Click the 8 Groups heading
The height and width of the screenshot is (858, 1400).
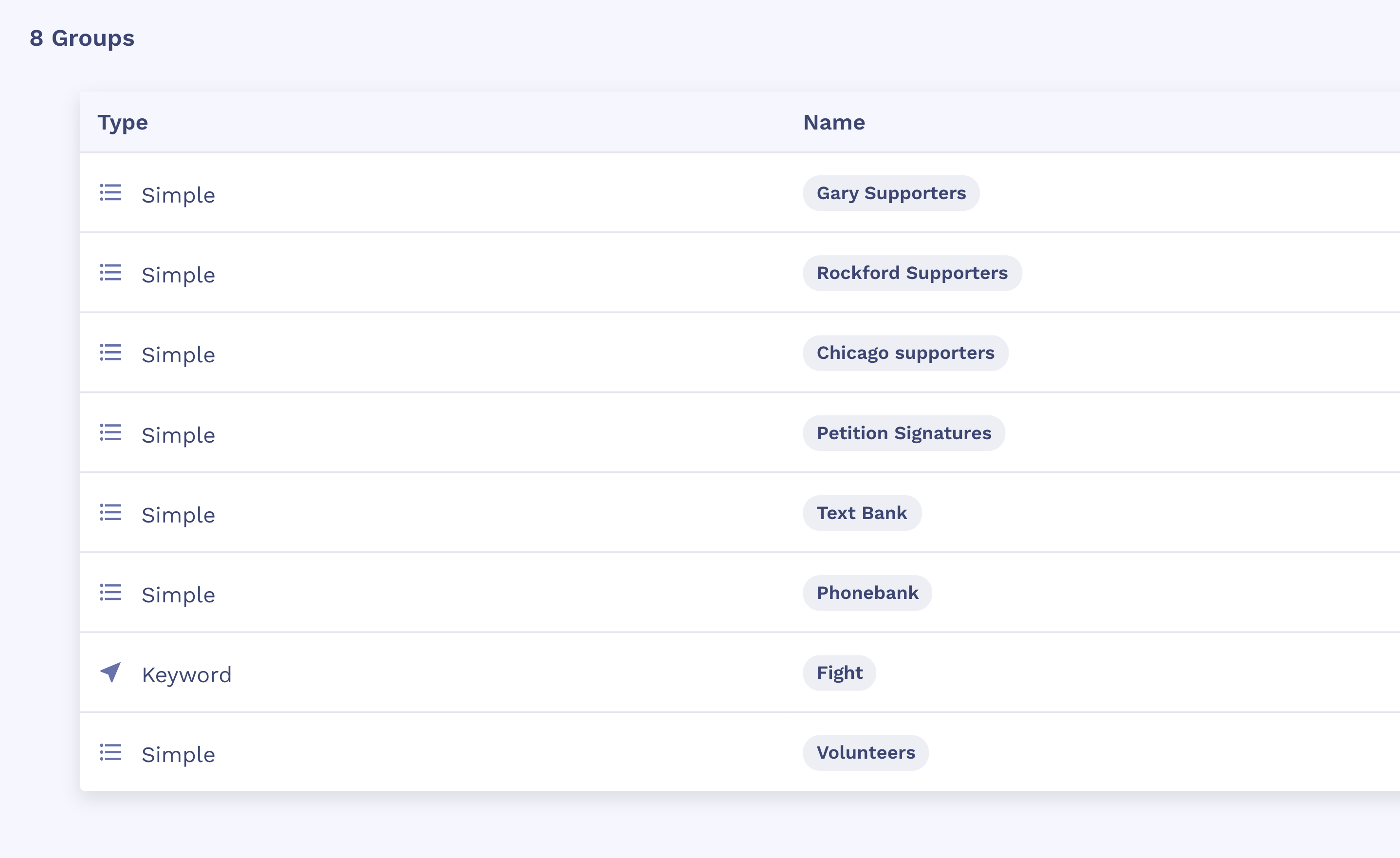[x=82, y=38]
